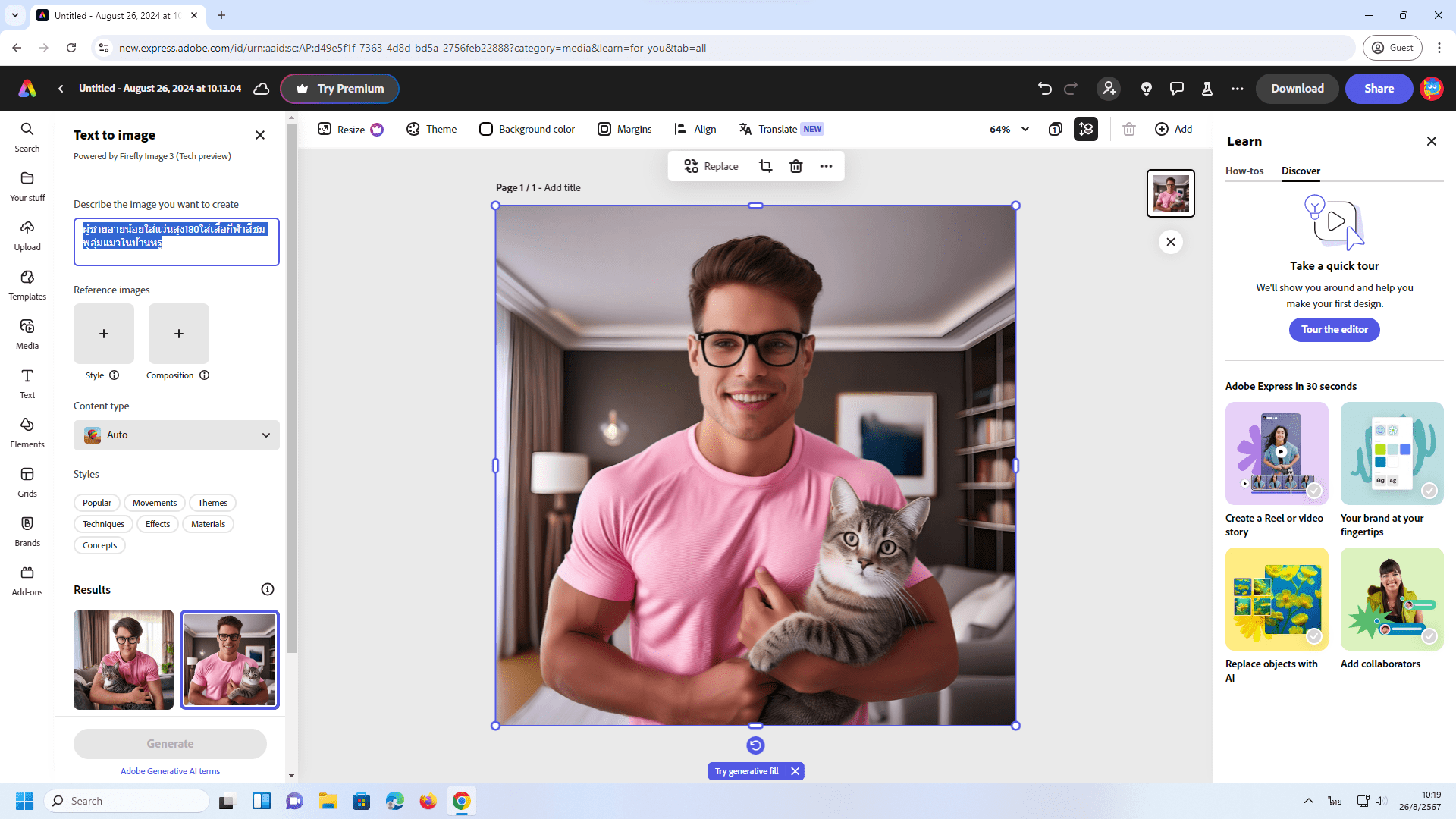Image resolution: width=1456 pixels, height=819 pixels.
Task: Select the Materials style chip
Action: (208, 524)
